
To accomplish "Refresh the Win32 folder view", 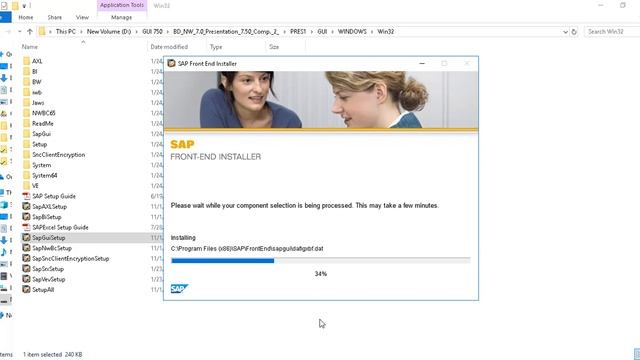I will click(x=574, y=31).
